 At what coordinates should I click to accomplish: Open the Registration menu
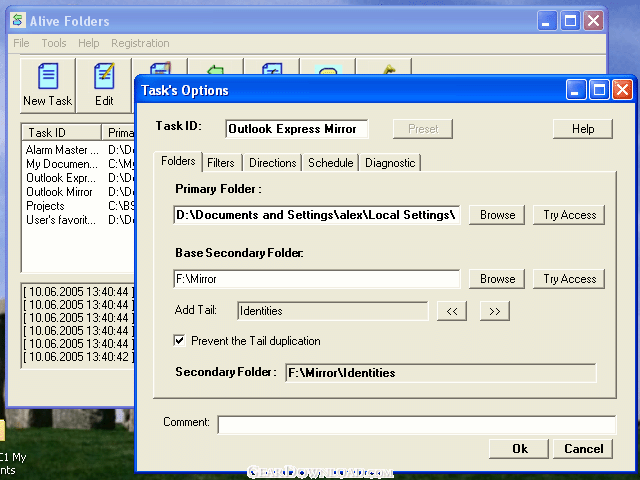pos(140,43)
